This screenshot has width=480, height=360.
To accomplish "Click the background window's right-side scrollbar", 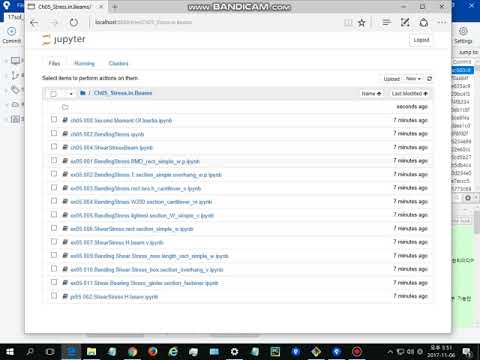I will pyautogui.click(x=477, y=220).
